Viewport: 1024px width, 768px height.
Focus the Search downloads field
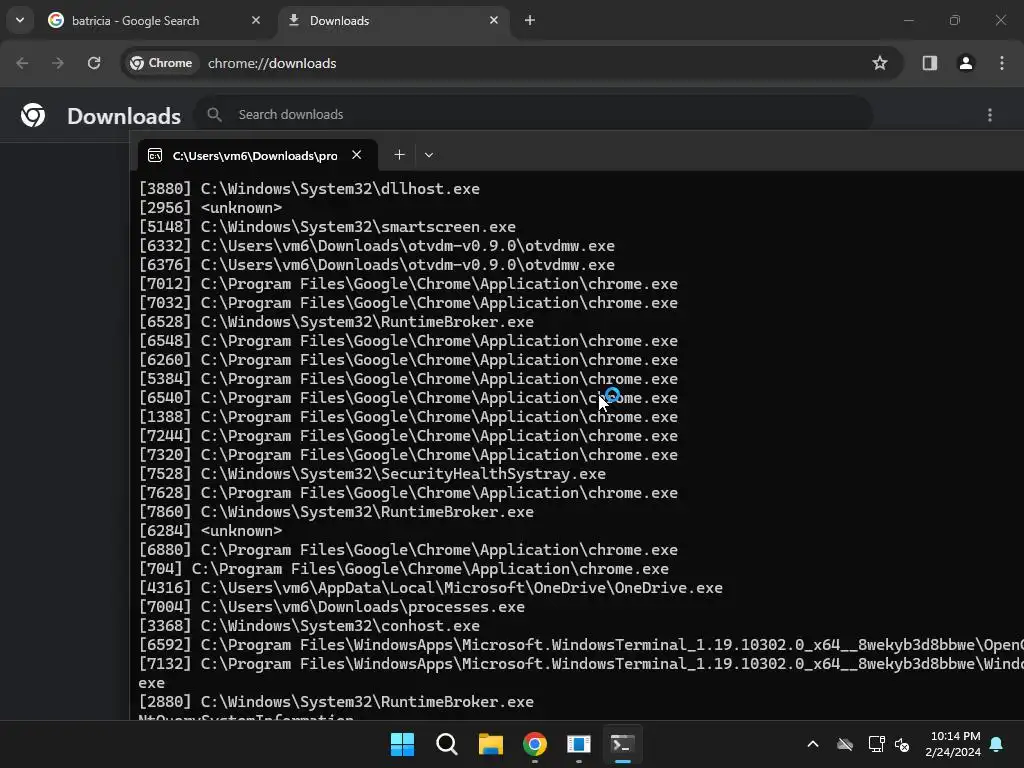[533, 114]
